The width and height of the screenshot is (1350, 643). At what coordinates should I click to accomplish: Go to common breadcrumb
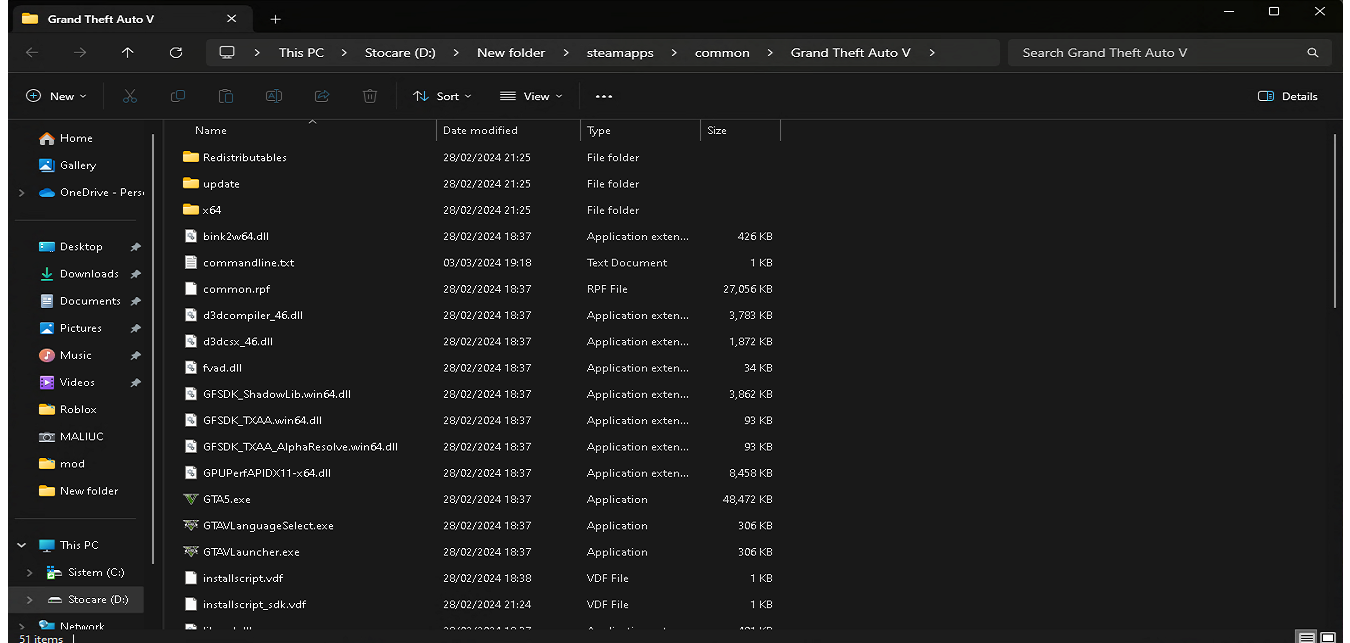tap(722, 53)
